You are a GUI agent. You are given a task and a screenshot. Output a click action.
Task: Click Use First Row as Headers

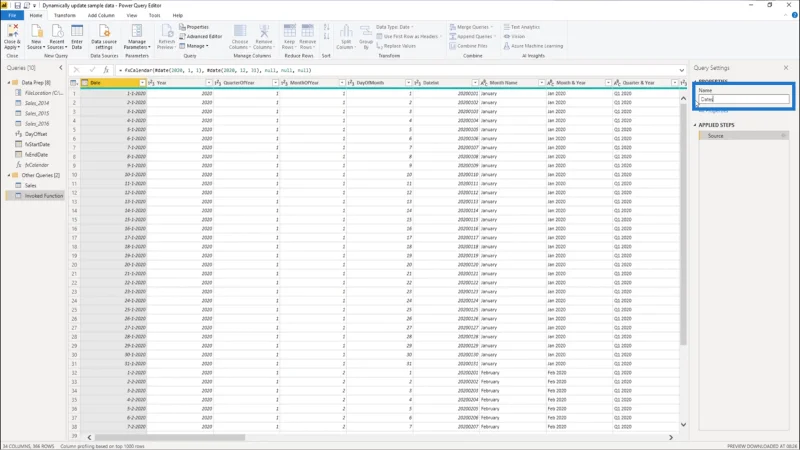pos(409,36)
